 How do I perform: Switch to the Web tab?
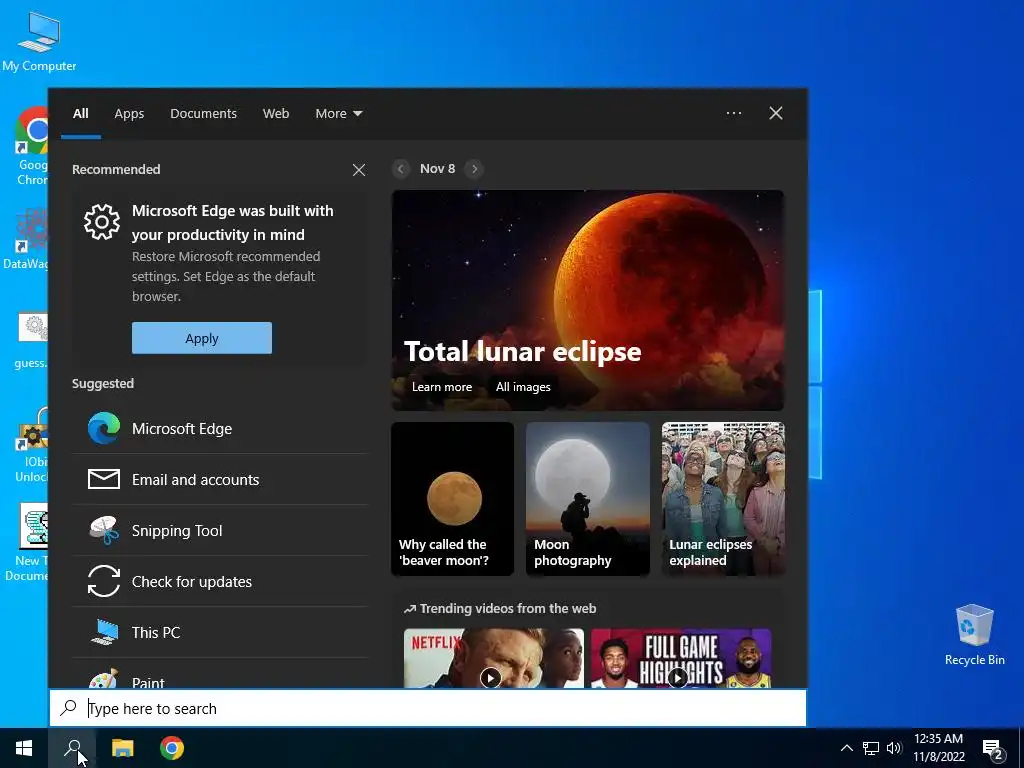[x=276, y=113]
